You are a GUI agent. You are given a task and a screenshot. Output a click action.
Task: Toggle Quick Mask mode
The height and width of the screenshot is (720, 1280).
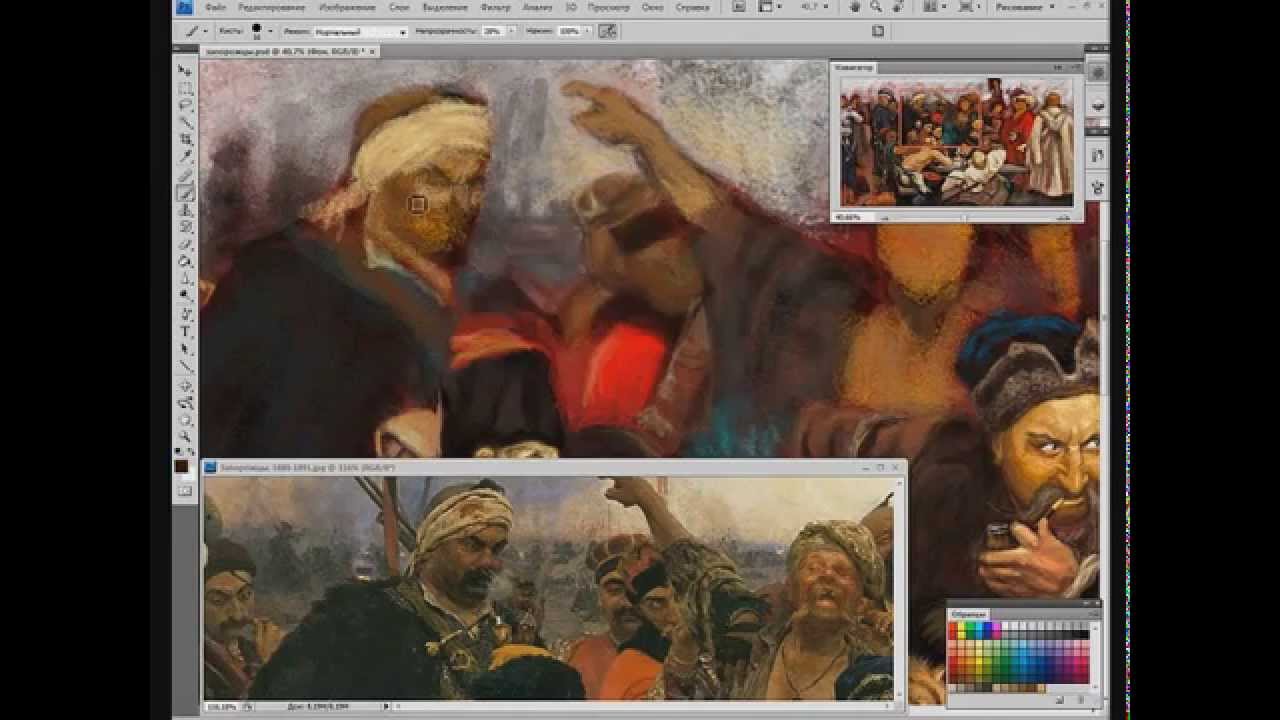[185, 491]
